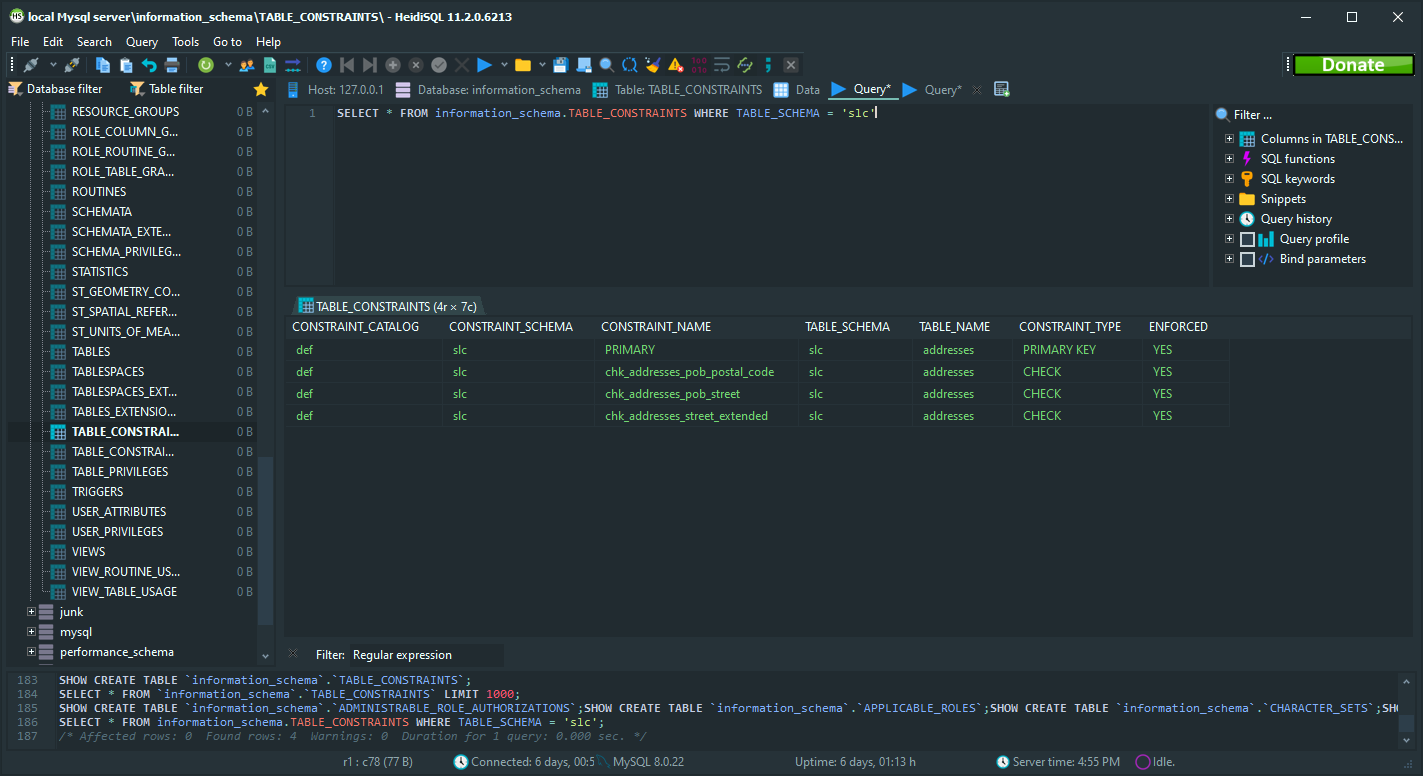Open the dropdown arrow next to the folder icon
The image size is (1423, 776).
[542, 64]
